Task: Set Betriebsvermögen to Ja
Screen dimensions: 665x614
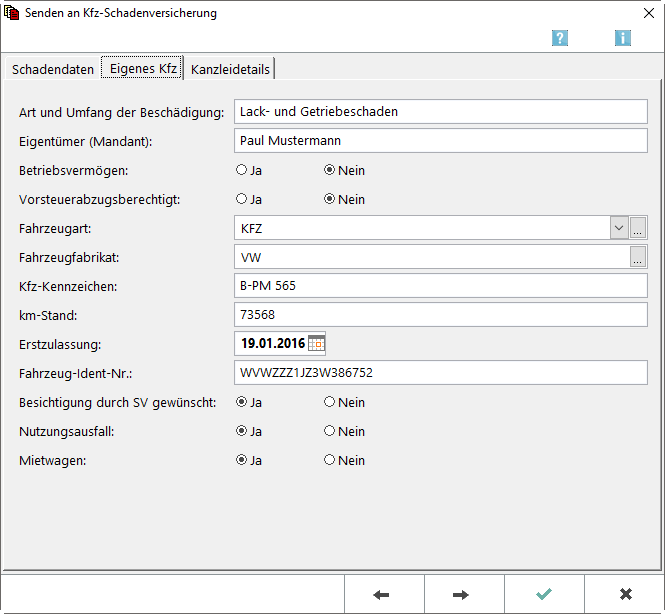Action: point(241,170)
